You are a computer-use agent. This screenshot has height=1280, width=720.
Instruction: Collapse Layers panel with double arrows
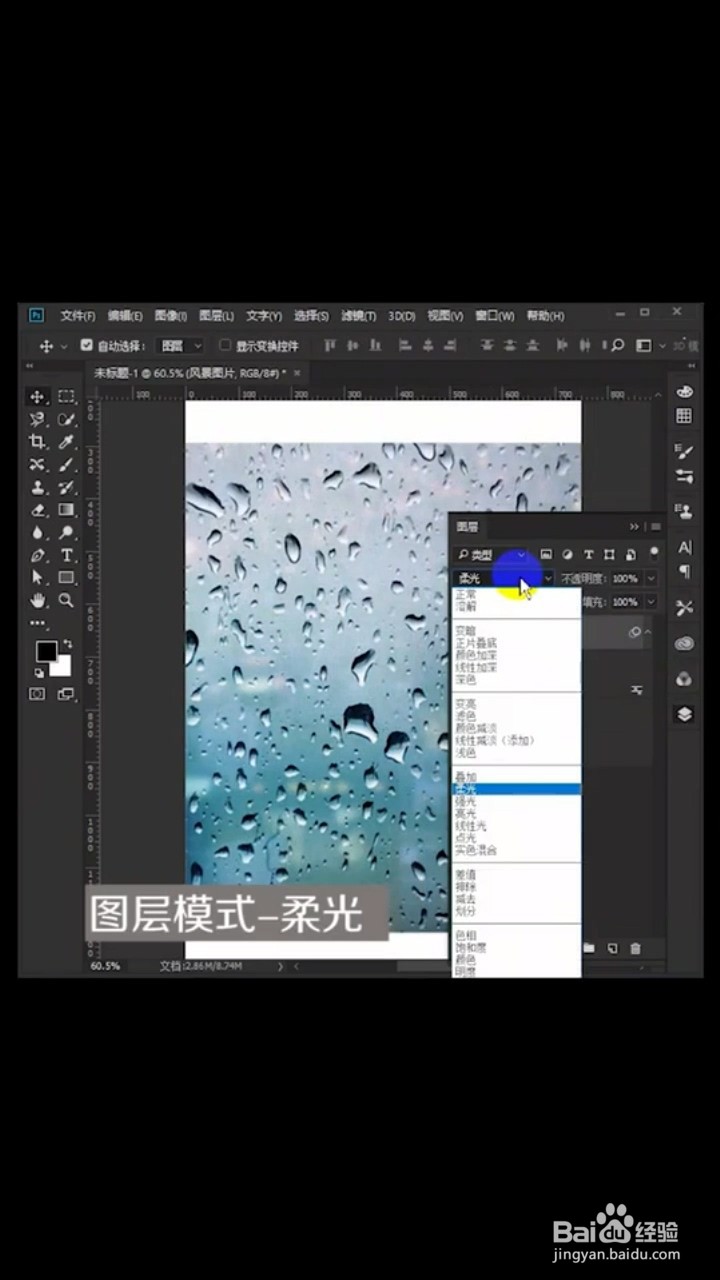pyautogui.click(x=634, y=526)
